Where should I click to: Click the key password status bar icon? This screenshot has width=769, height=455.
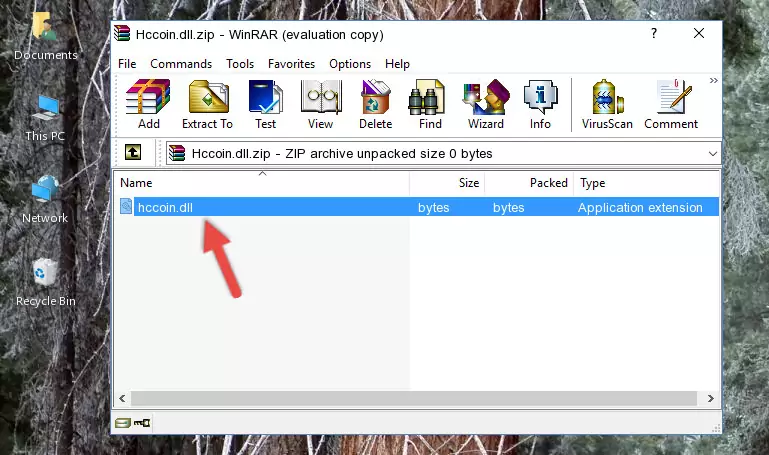tap(142, 423)
